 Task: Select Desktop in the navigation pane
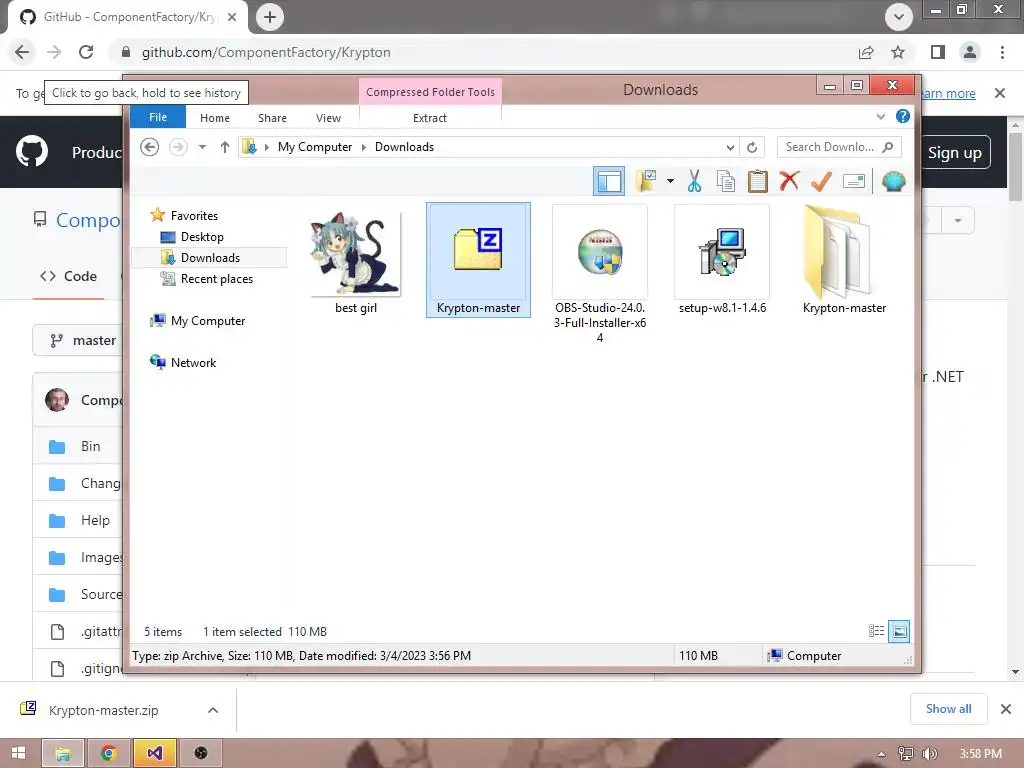(202, 236)
